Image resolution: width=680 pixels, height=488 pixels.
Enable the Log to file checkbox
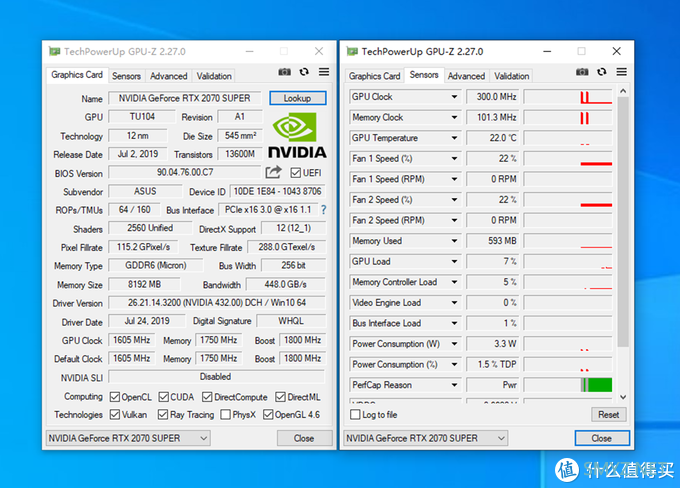[x=355, y=415]
